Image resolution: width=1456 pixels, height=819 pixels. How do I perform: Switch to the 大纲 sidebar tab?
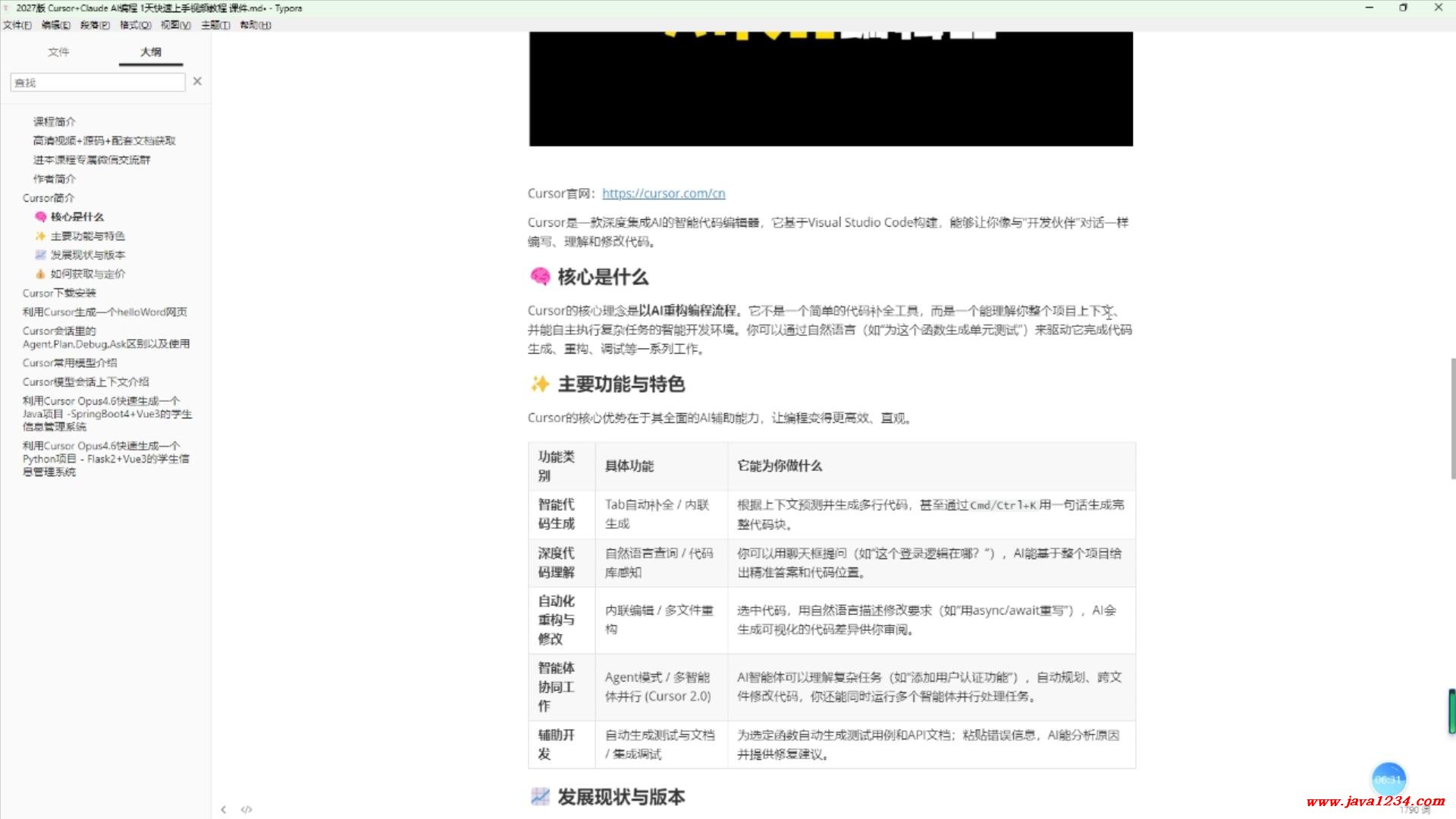[151, 52]
